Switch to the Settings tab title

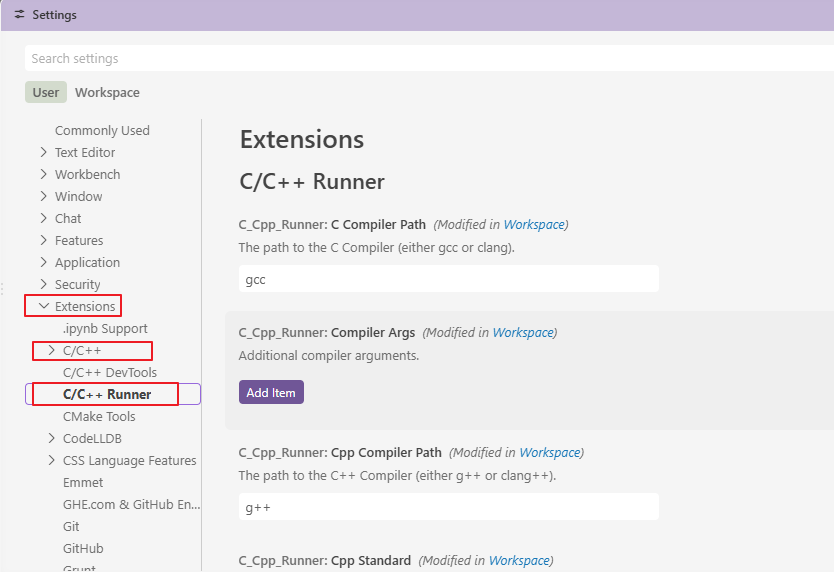tap(54, 15)
